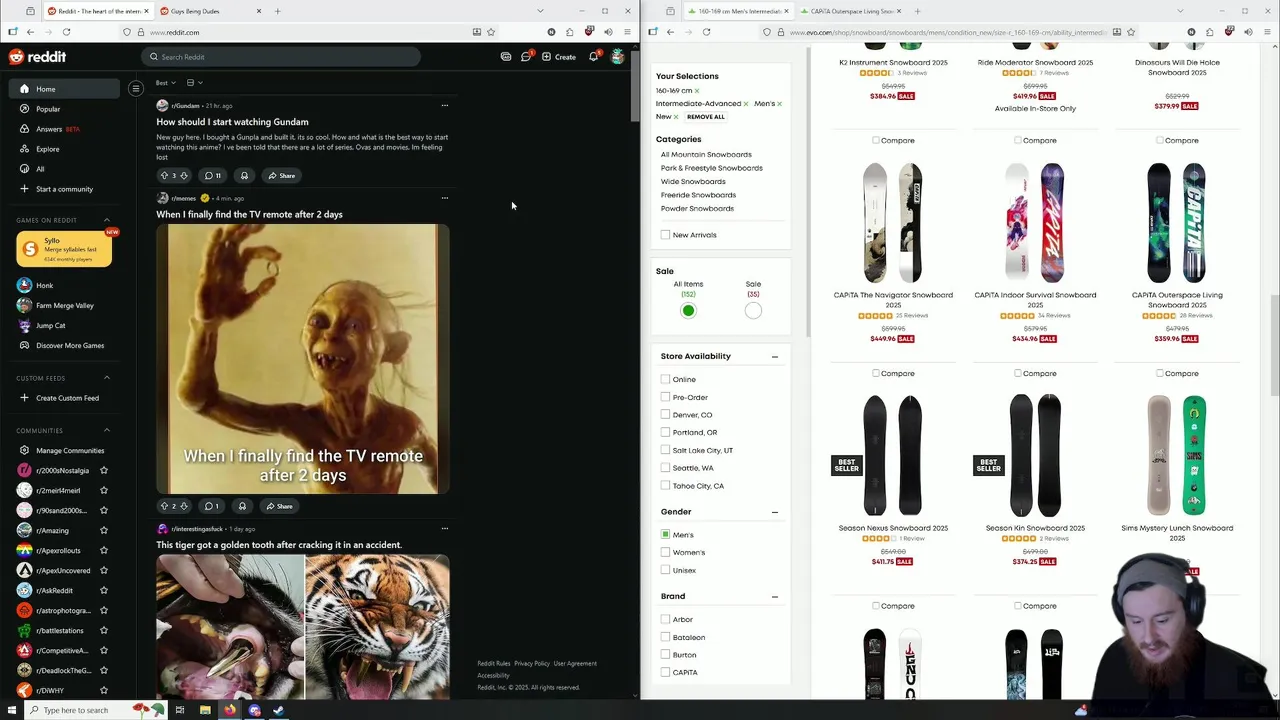Check the Burton brand checkbox
This screenshot has height=720, width=1280.
(x=665, y=655)
